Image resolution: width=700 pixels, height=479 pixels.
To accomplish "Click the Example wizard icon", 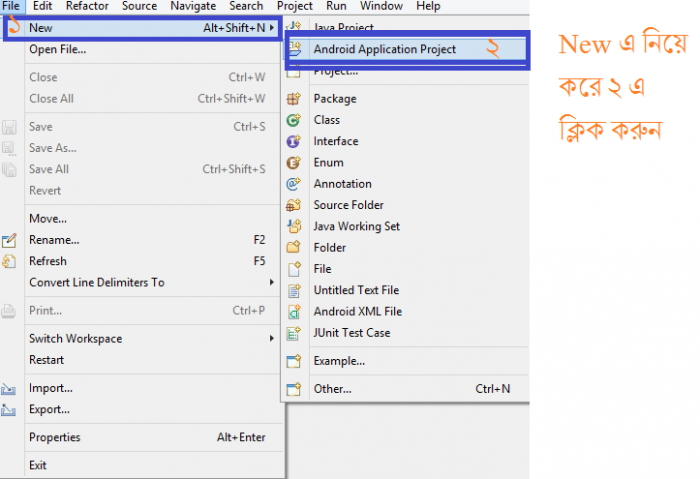I will point(293,361).
